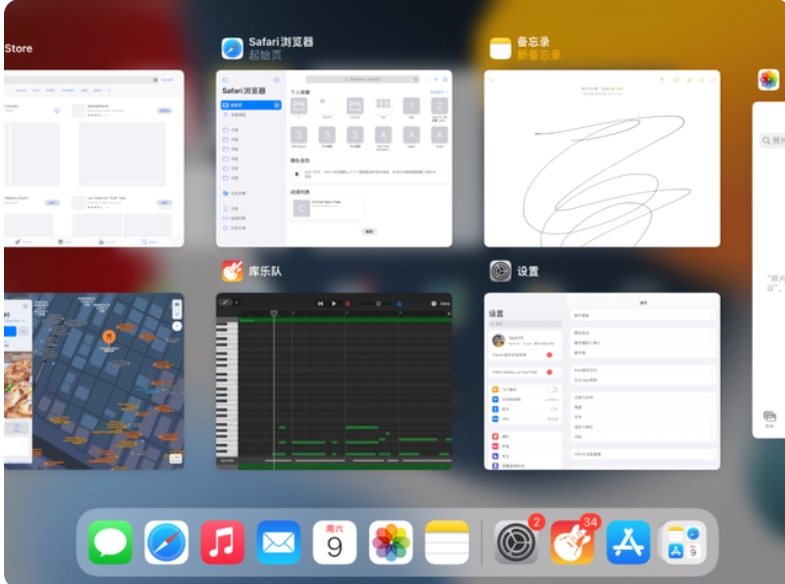Hit Play in GarageBand transport
The image size is (785, 584).
point(334,303)
